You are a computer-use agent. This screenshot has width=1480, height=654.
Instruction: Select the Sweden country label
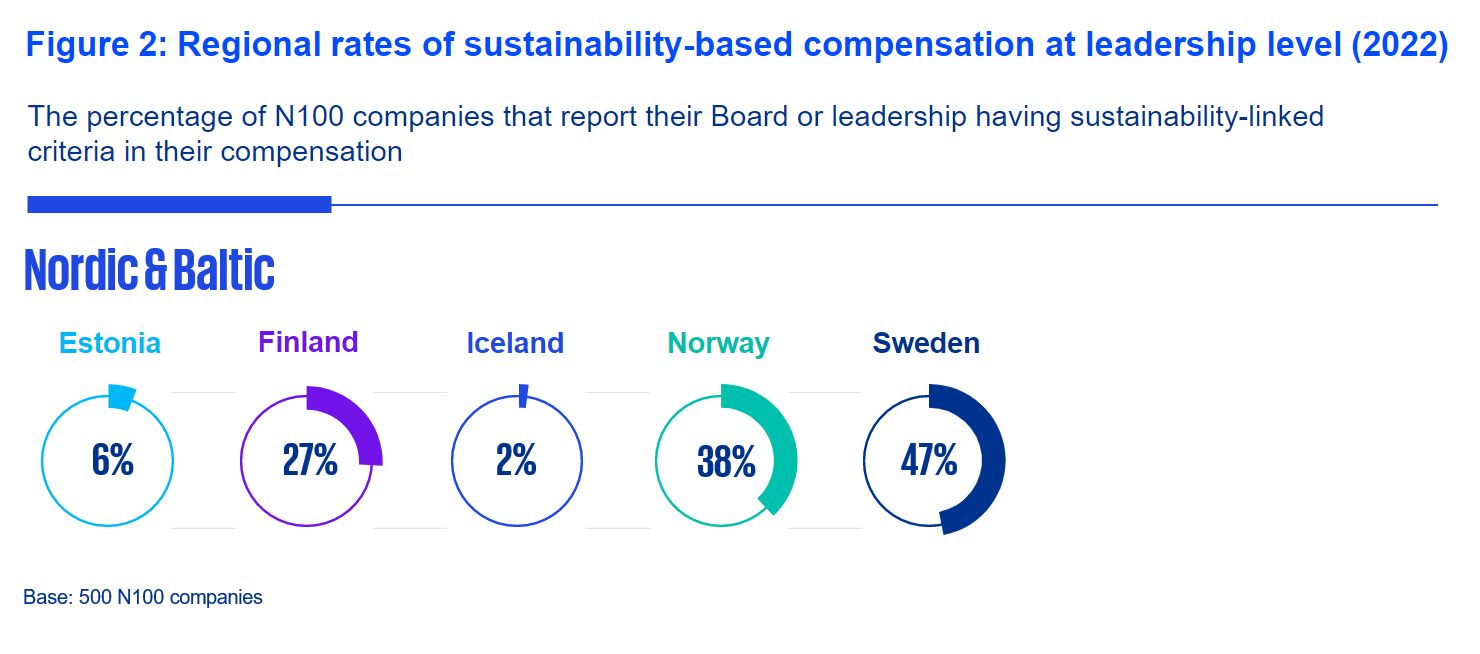point(926,343)
